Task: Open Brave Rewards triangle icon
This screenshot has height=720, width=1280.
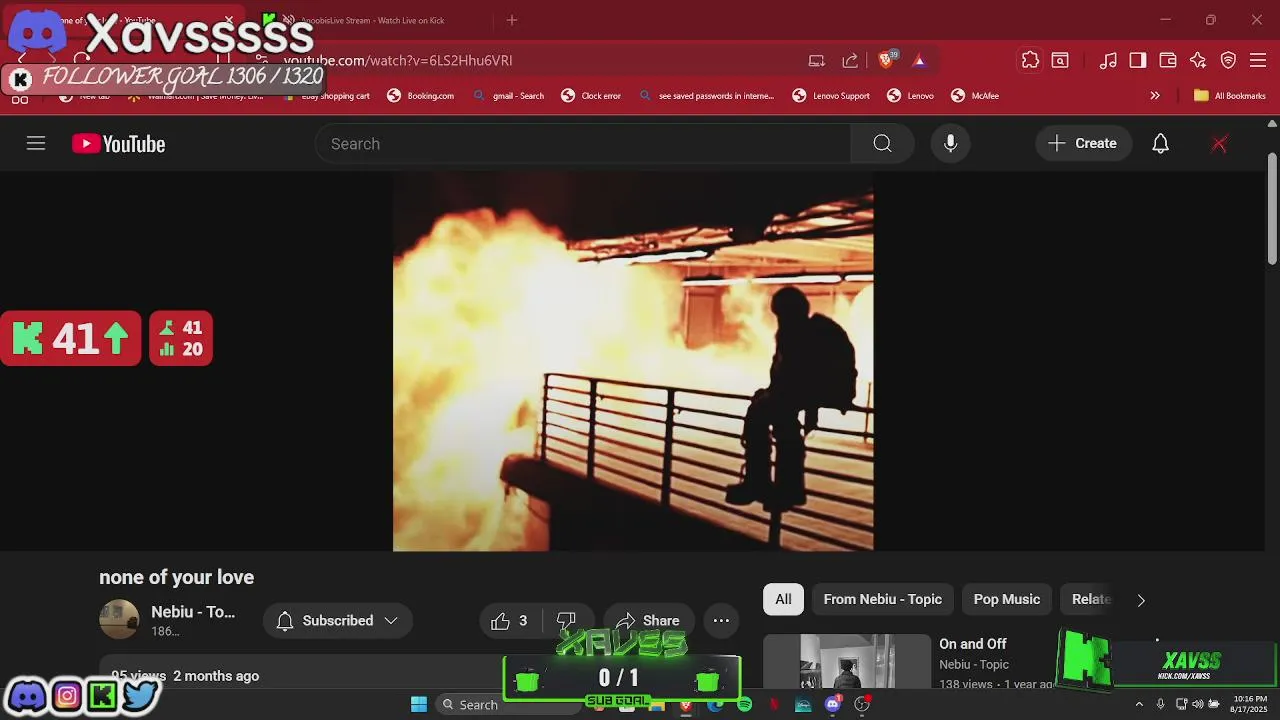Action: tap(919, 61)
